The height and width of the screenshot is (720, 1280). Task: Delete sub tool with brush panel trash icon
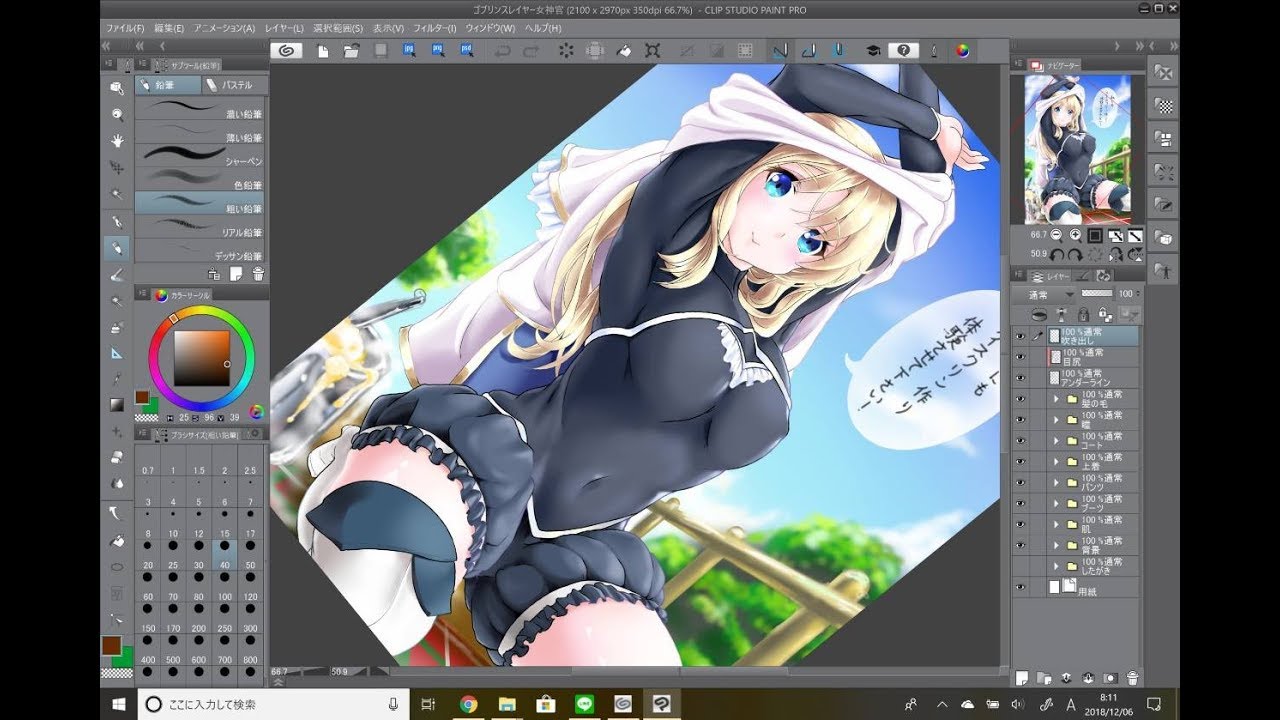[258, 273]
